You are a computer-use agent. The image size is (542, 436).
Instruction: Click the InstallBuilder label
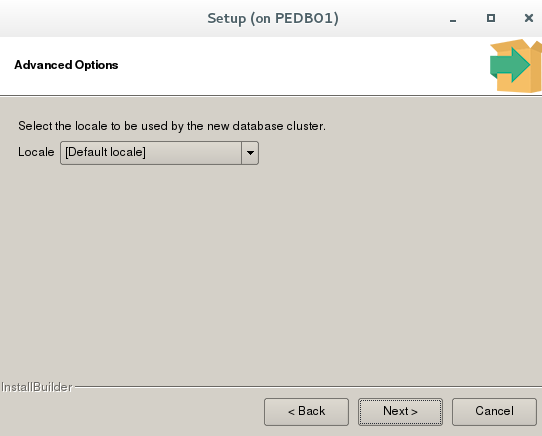coord(37,387)
